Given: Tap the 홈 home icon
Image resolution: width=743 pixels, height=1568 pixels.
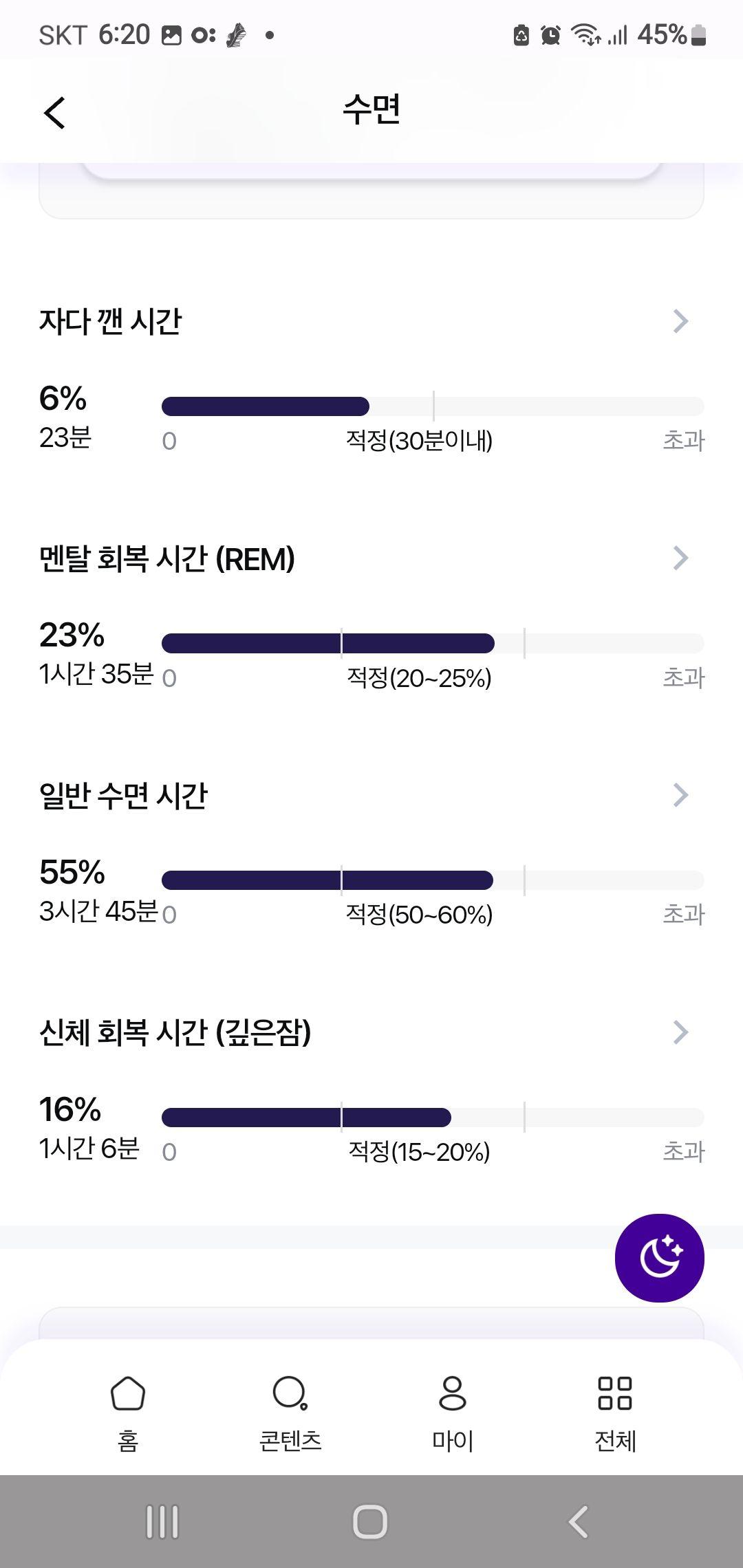Looking at the screenshot, I should [x=128, y=1393].
